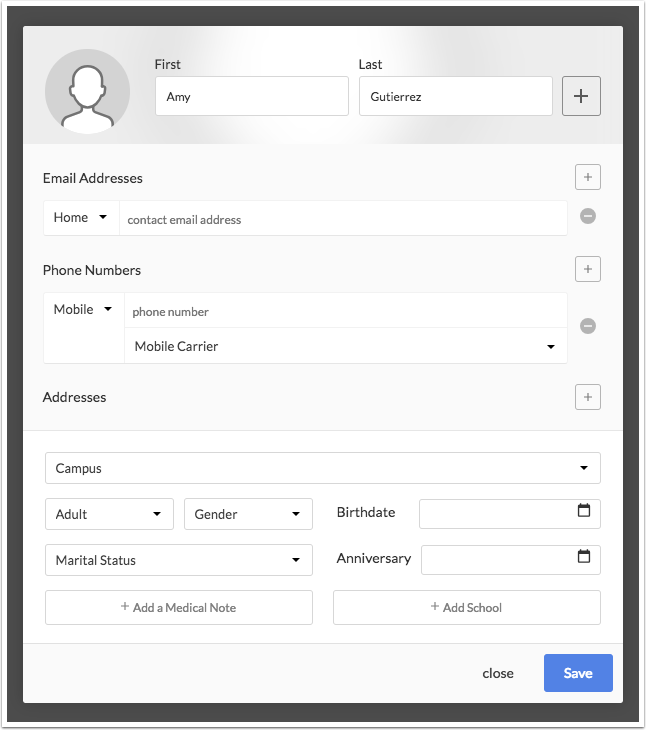Viewport: 646px width, 730px height.
Task: Remove the Home email address row
Action: [587, 216]
